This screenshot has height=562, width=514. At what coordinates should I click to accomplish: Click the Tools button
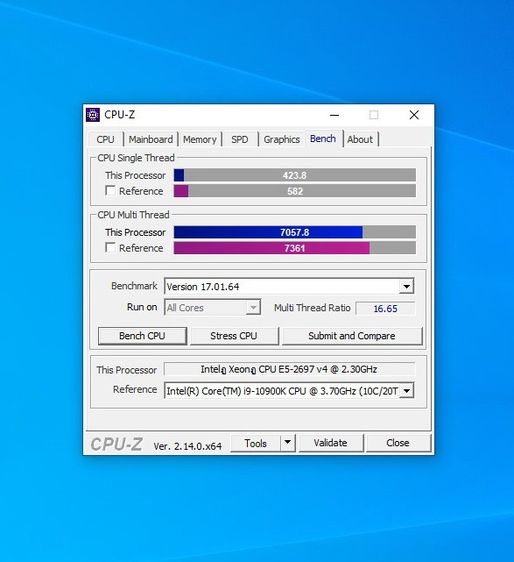pyautogui.click(x=256, y=443)
